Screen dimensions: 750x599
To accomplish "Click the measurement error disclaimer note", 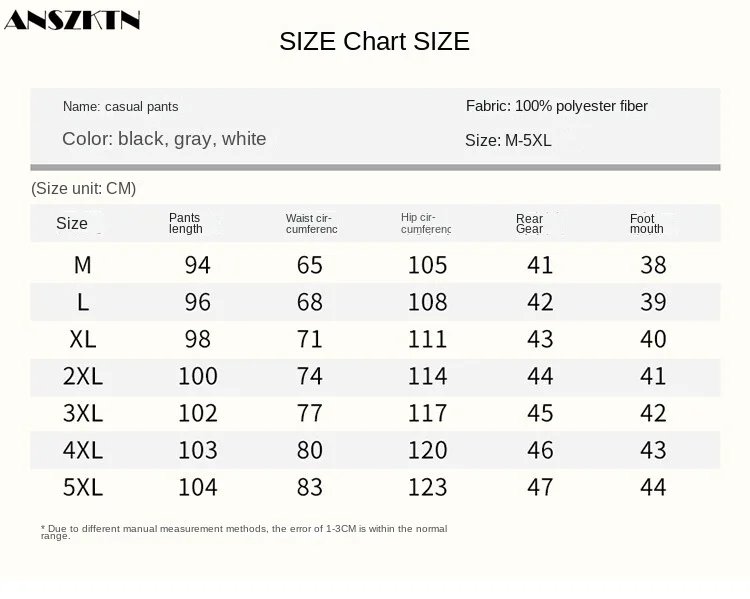I will (244, 532).
